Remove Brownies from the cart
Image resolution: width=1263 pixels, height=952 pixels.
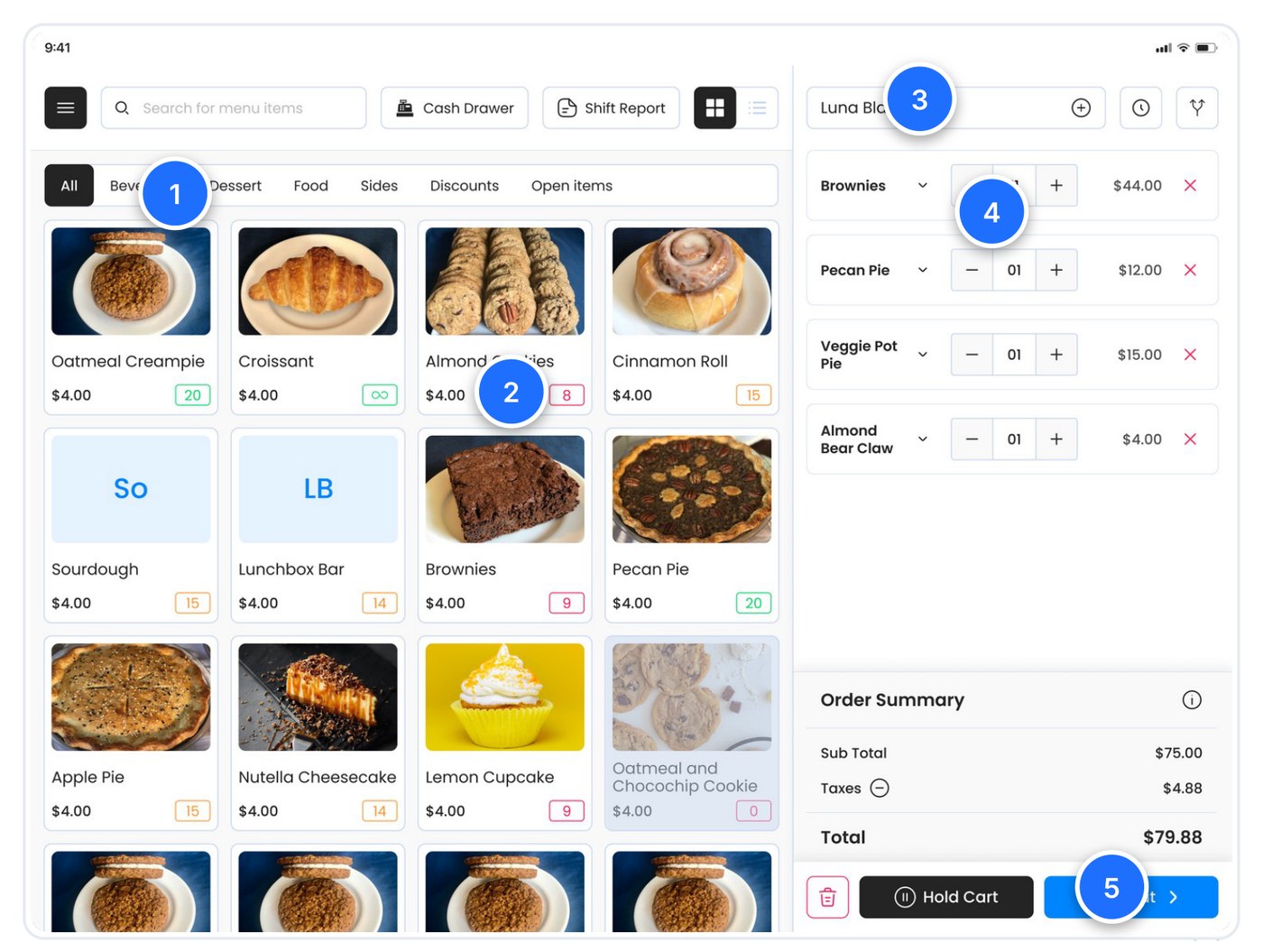click(1190, 186)
